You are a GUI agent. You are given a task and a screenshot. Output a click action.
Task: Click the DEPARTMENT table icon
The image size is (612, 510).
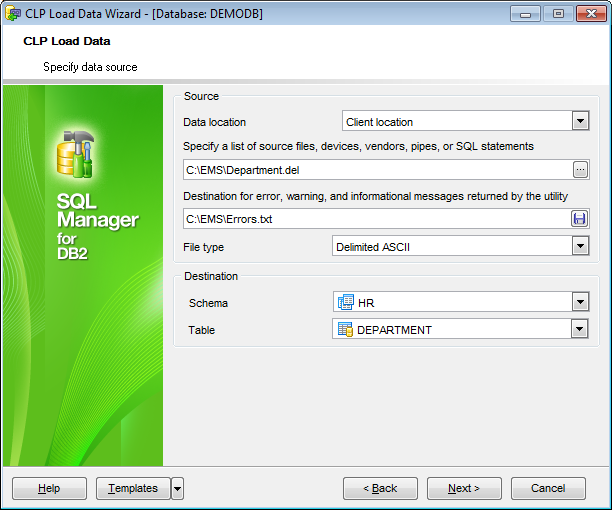pos(345,329)
